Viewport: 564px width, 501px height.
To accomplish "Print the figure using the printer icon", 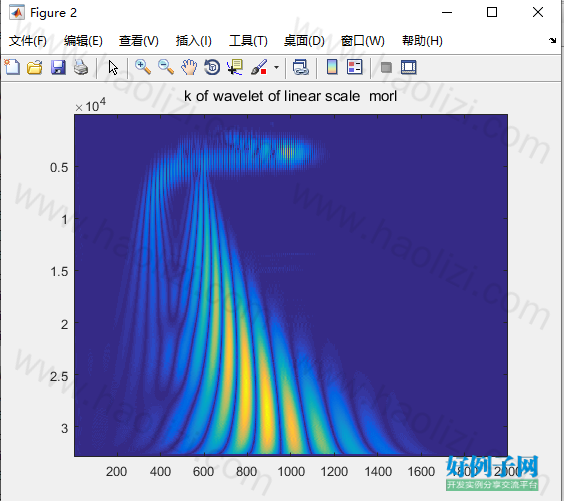I will point(81,67).
